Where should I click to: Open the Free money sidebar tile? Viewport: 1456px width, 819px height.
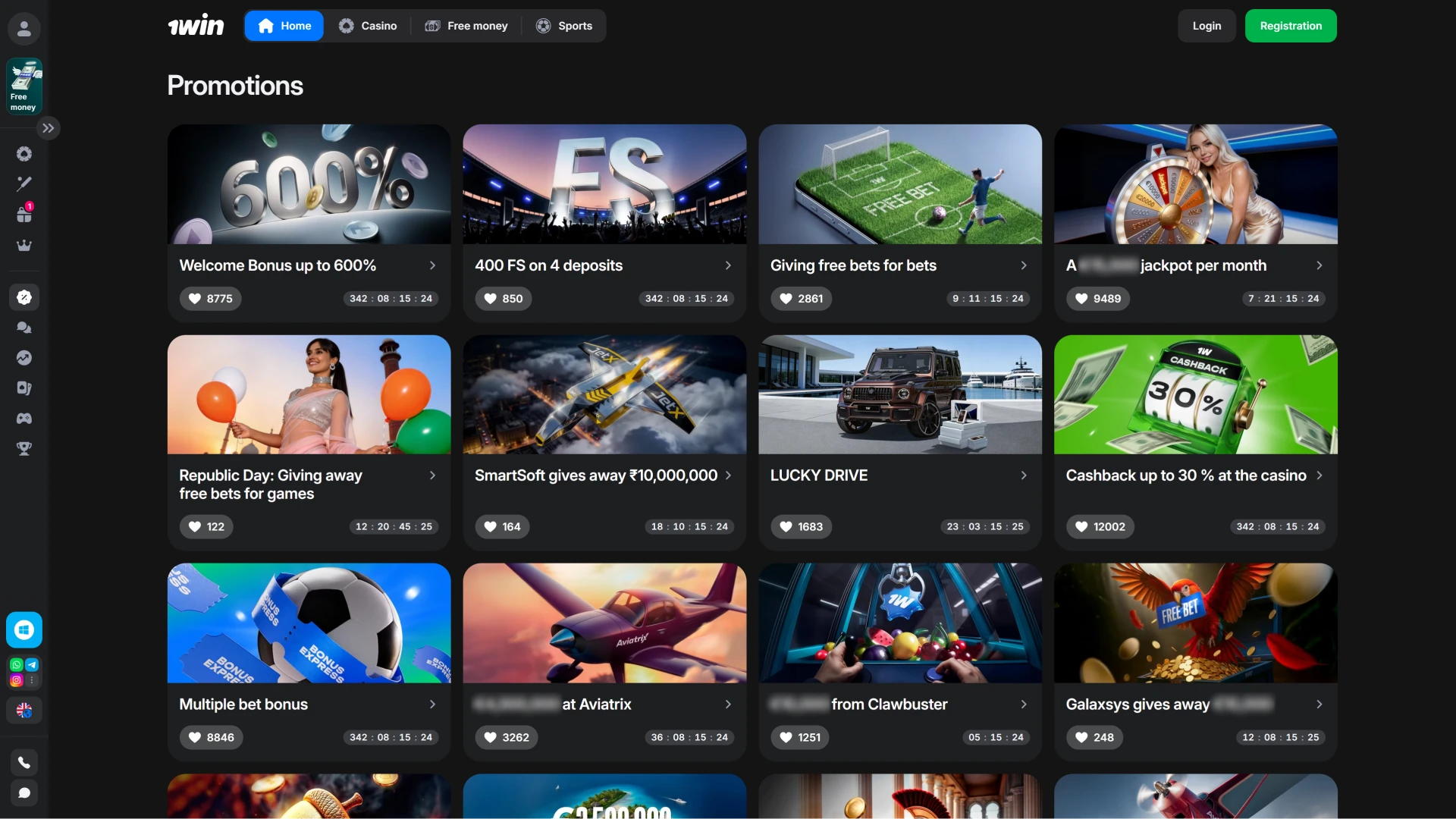point(24,86)
